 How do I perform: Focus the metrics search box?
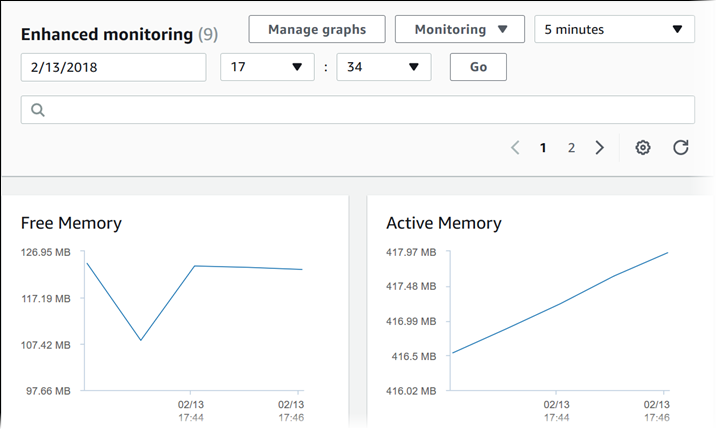370,110
